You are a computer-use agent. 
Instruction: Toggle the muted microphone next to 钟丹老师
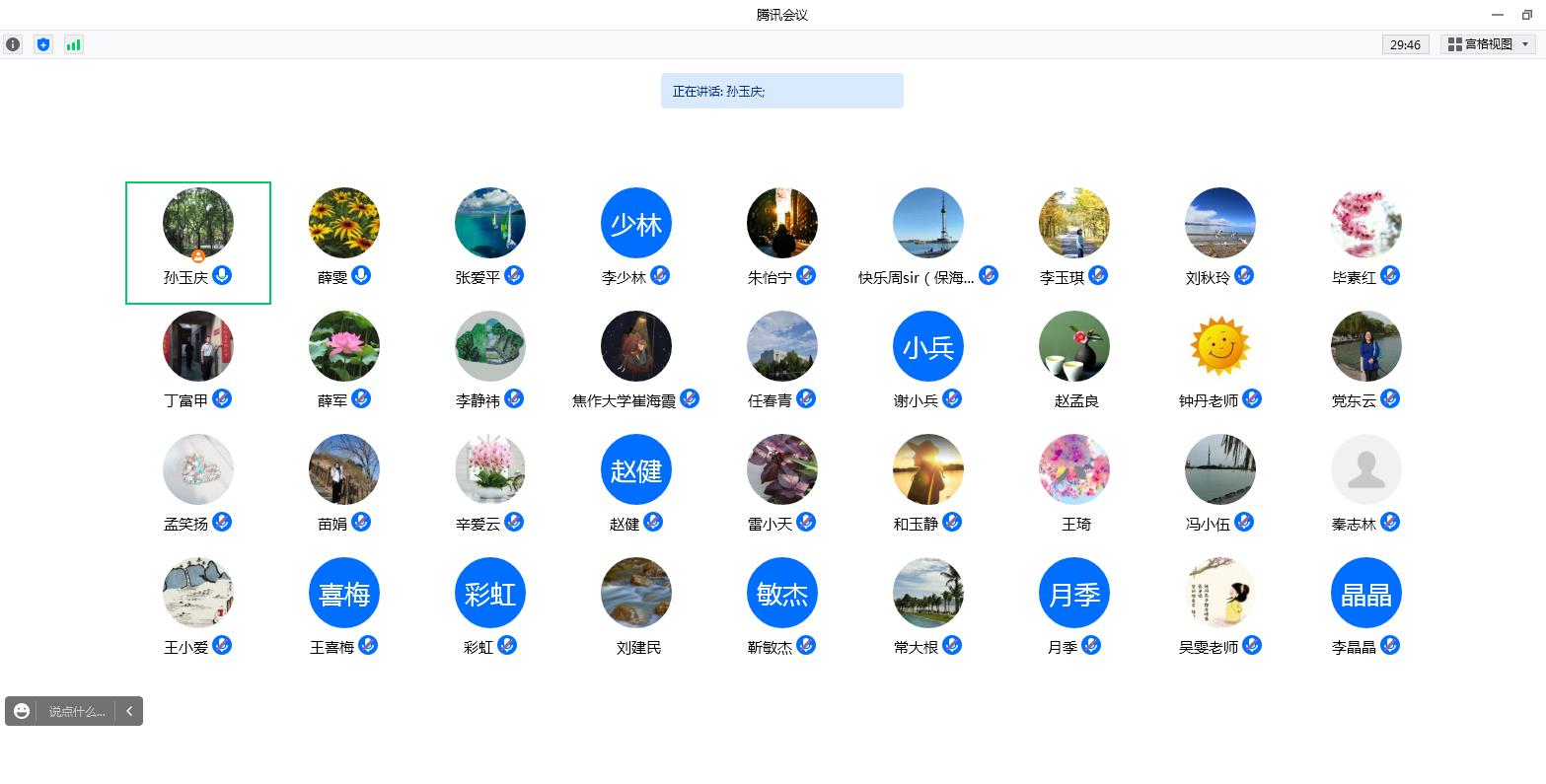(x=1252, y=398)
